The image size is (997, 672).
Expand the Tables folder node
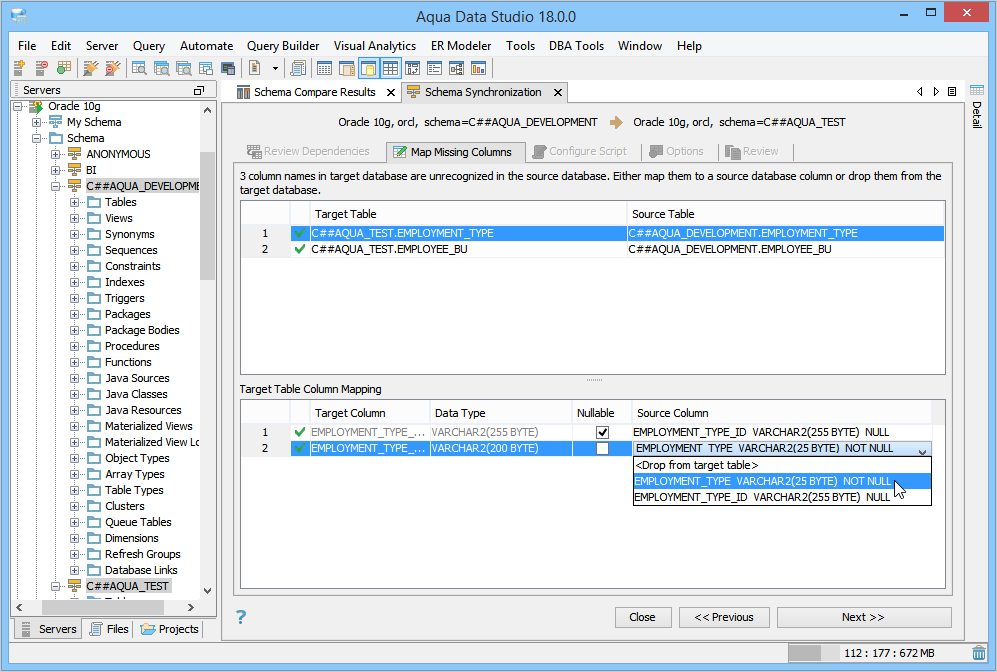pyautogui.click(x=75, y=202)
